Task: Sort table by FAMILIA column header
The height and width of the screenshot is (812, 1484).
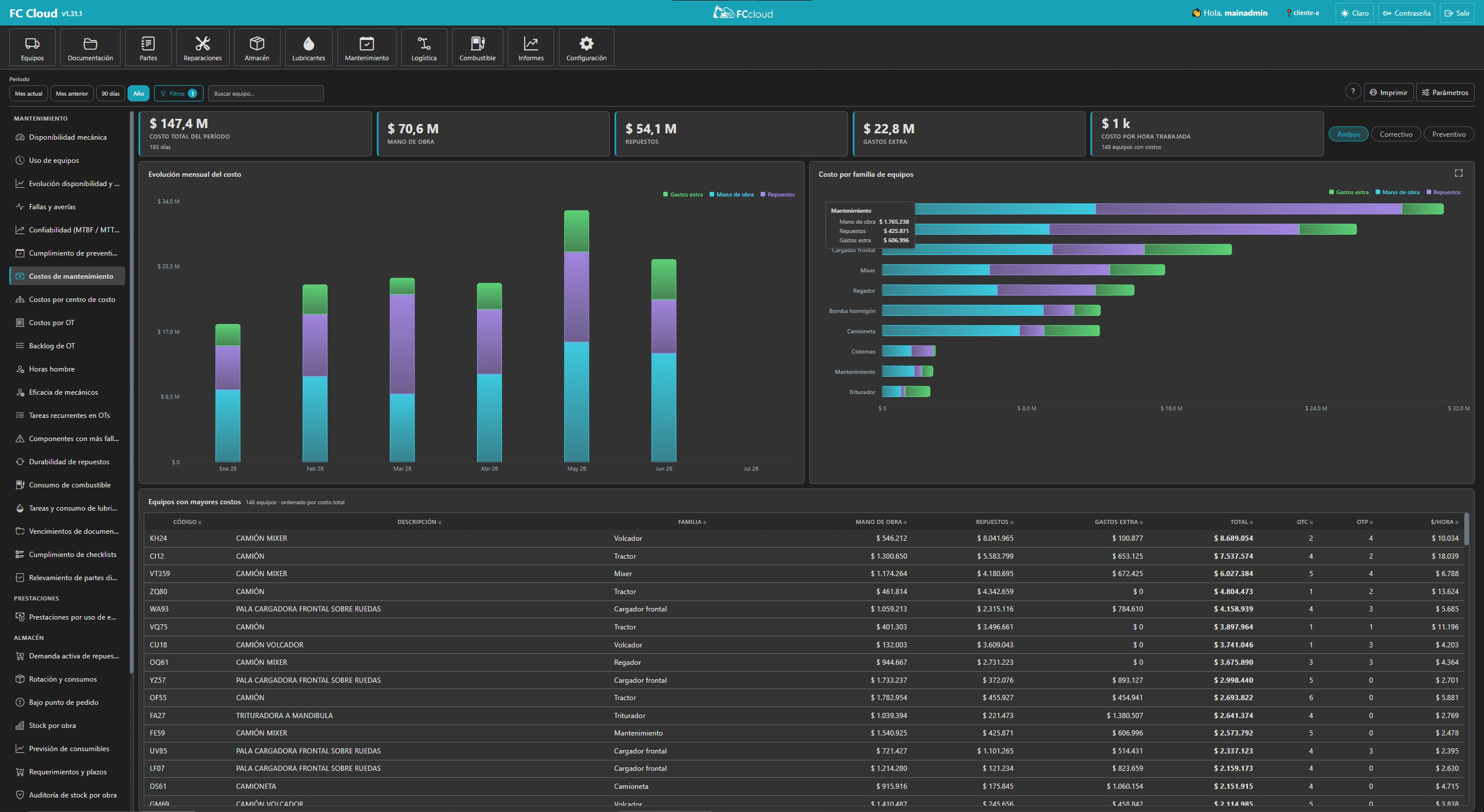Action: (x=692, y=522)
